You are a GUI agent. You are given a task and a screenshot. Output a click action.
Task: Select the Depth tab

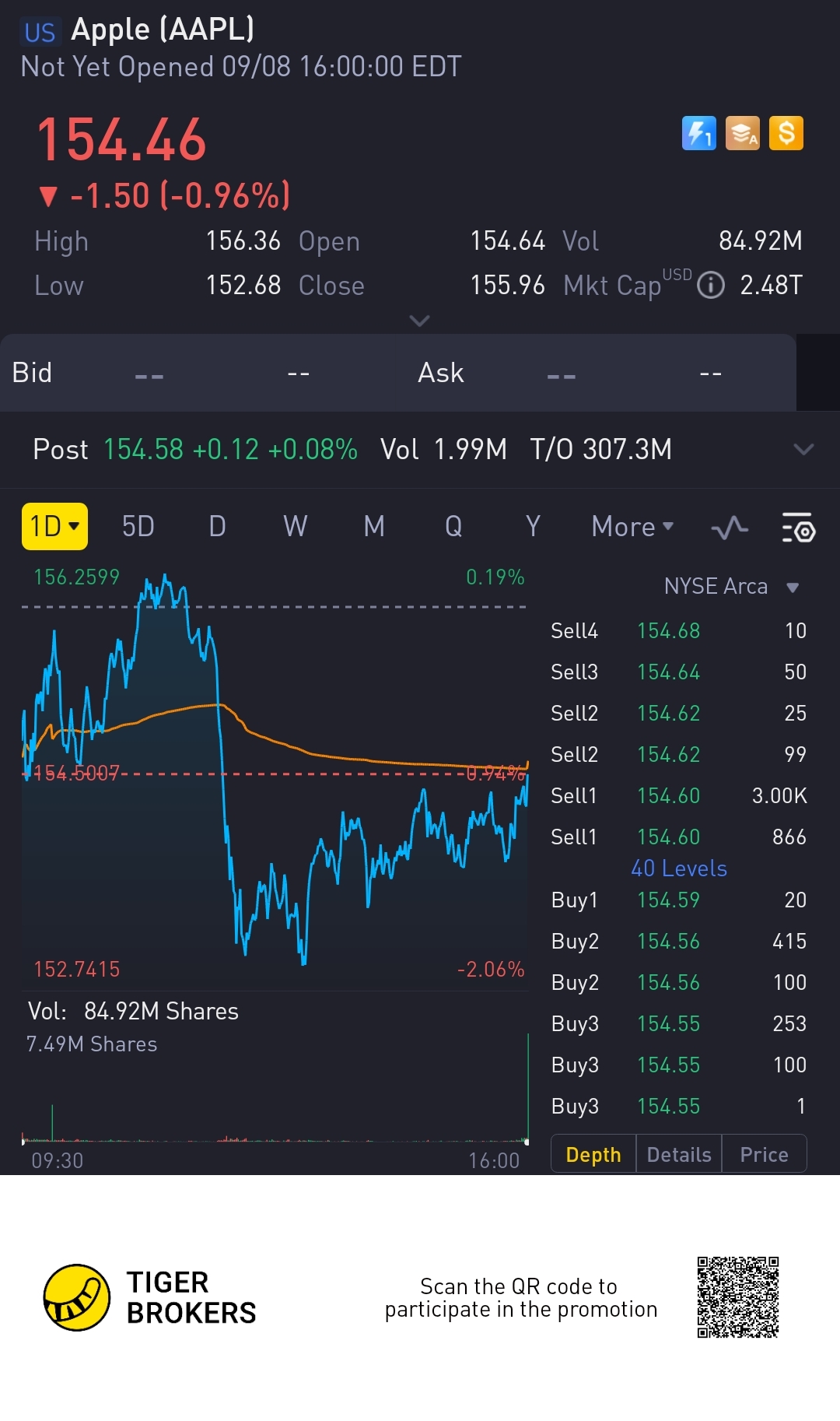(593, 1155)
